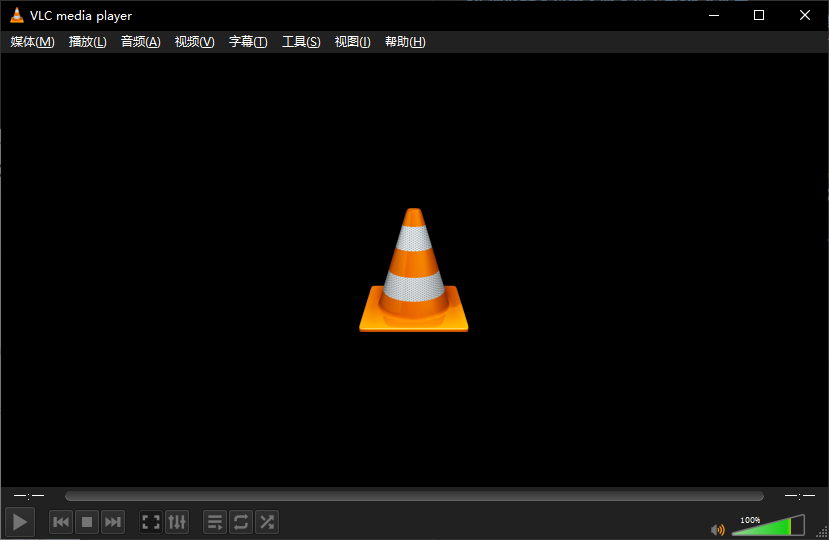Minimize the VLC media player window
The width and height of the screenshot is (829, 540).
point(714,15)
